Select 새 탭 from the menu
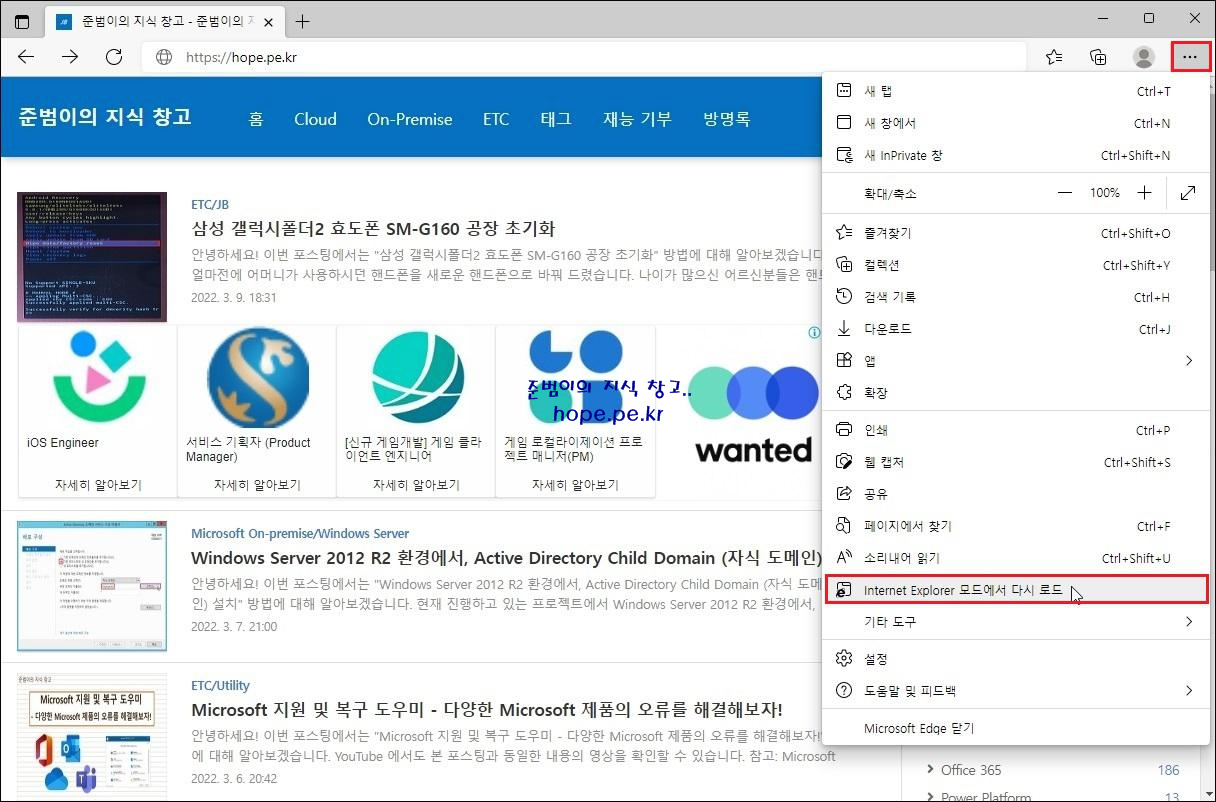The image size is (1216, 802). 1015,91
